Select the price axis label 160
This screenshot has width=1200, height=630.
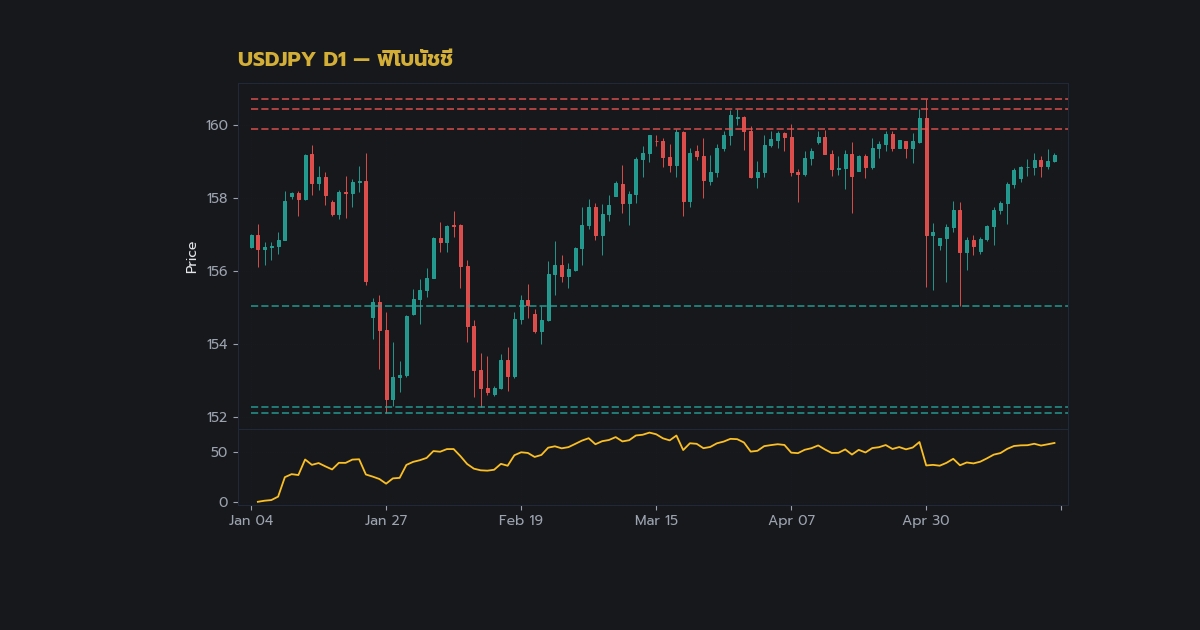point(218,125)
